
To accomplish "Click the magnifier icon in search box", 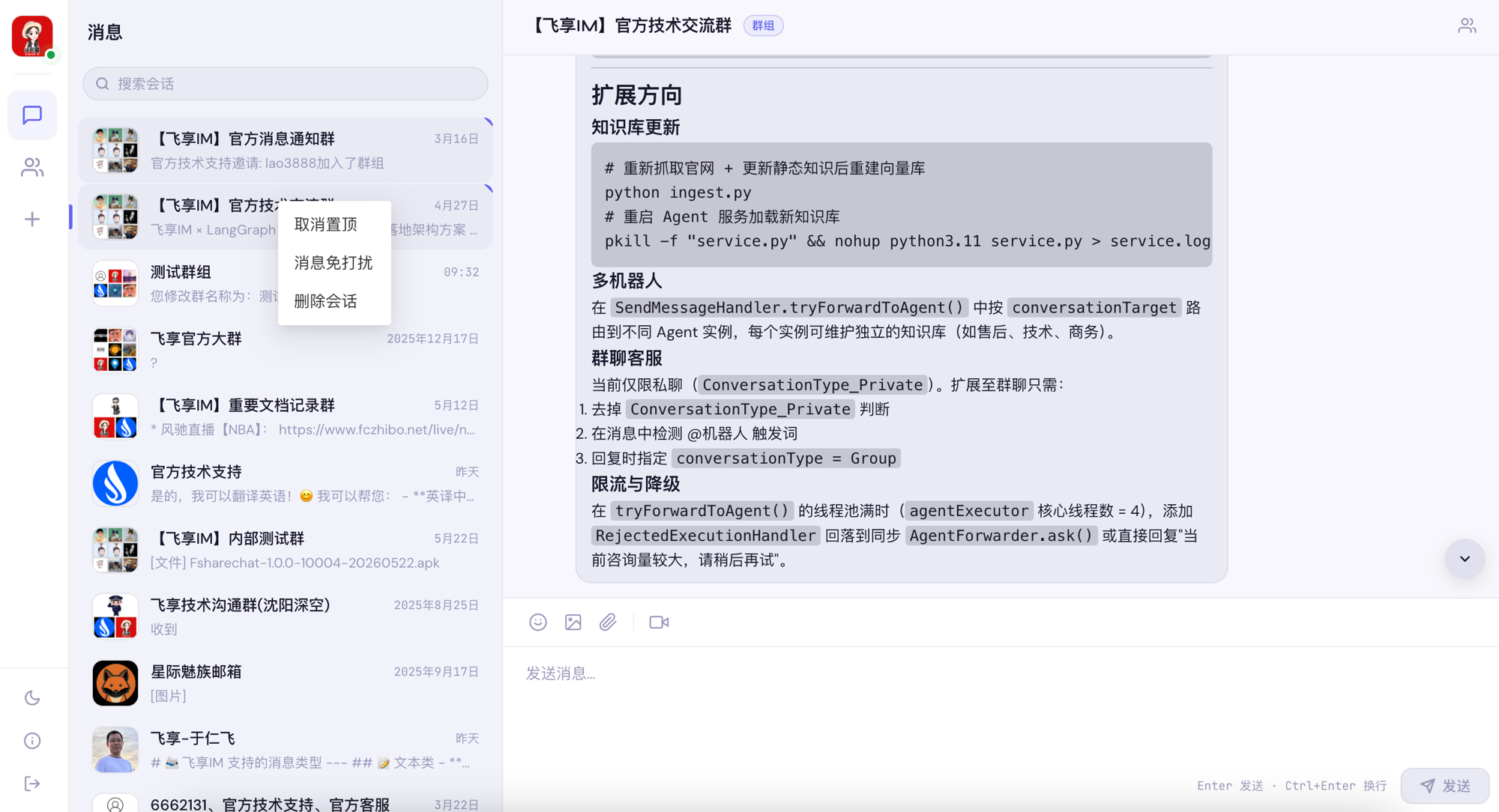I will click(103, 84).
